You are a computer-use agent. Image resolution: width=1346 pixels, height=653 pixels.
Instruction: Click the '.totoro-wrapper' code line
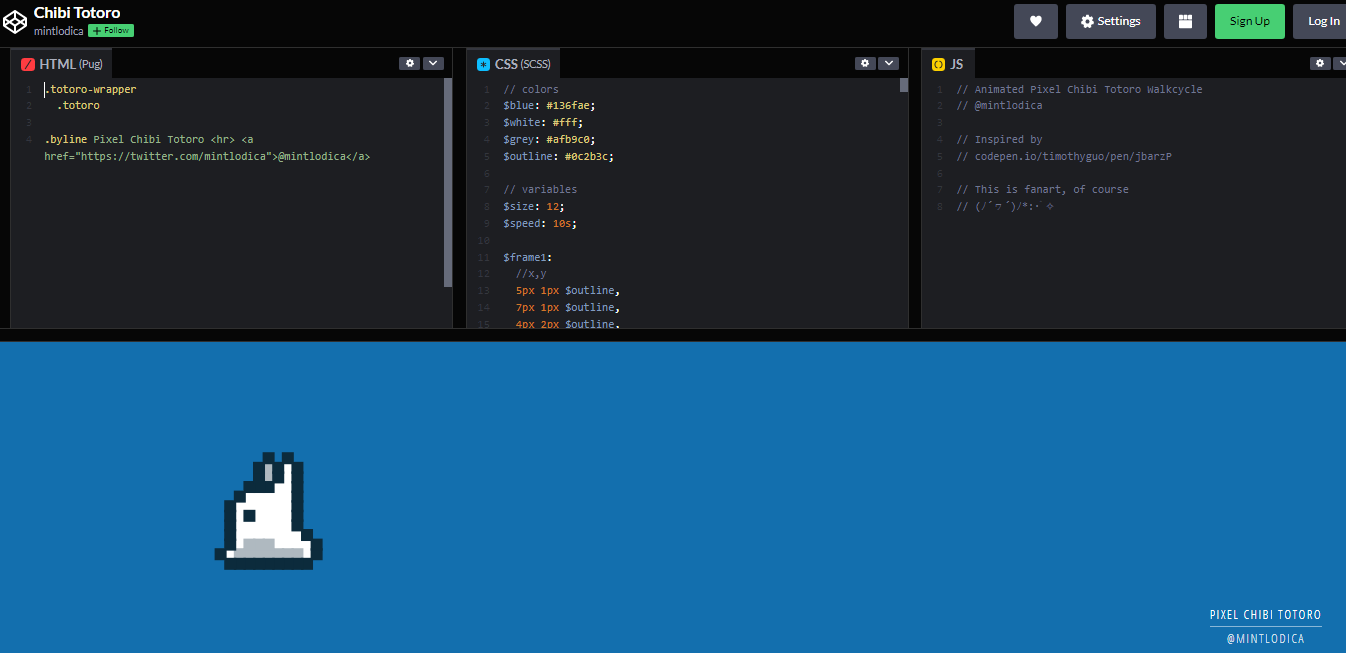pyautogui.click(x=90, y=90)
